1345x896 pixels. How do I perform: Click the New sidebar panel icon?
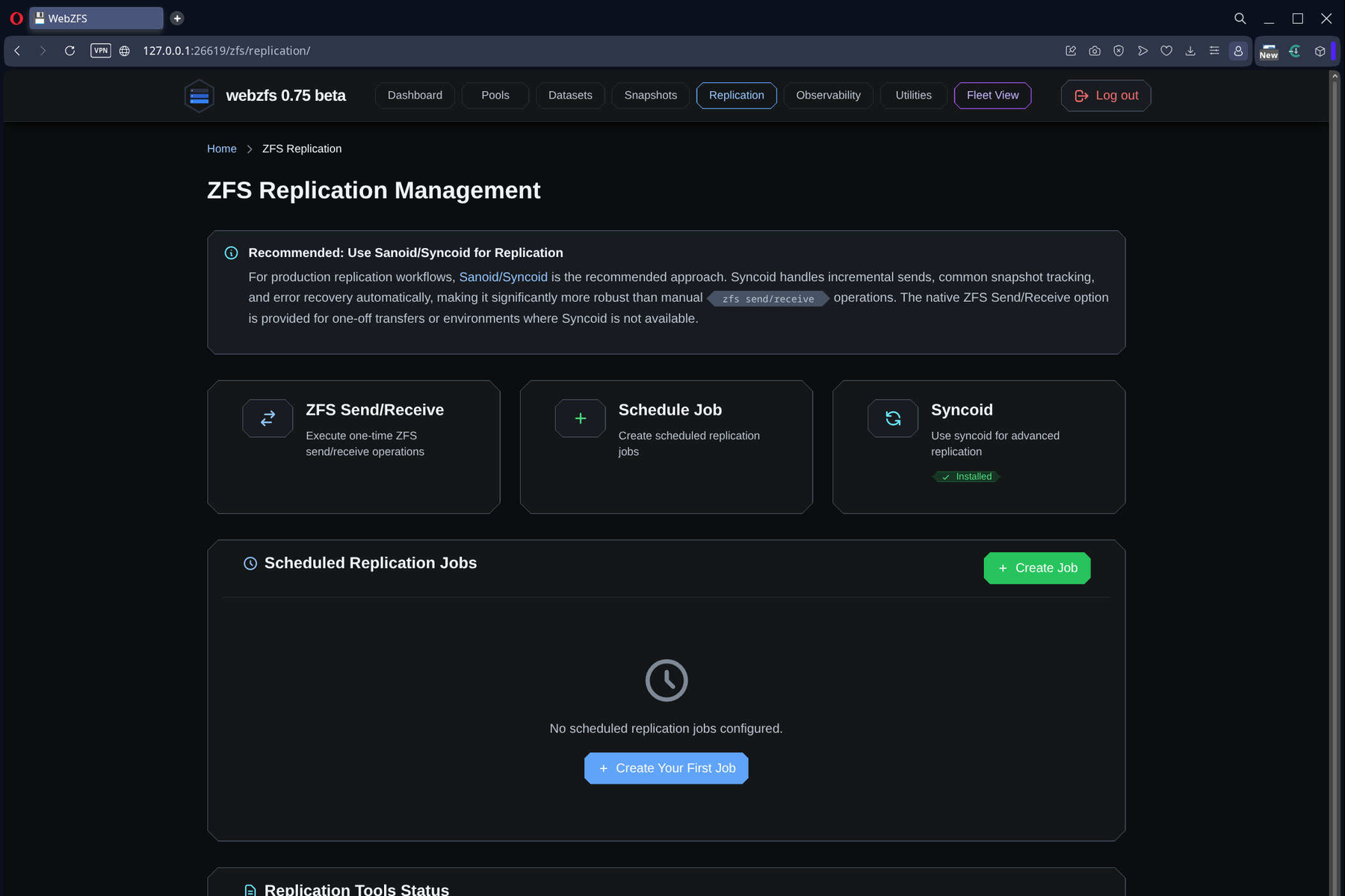click(1269, 52)
